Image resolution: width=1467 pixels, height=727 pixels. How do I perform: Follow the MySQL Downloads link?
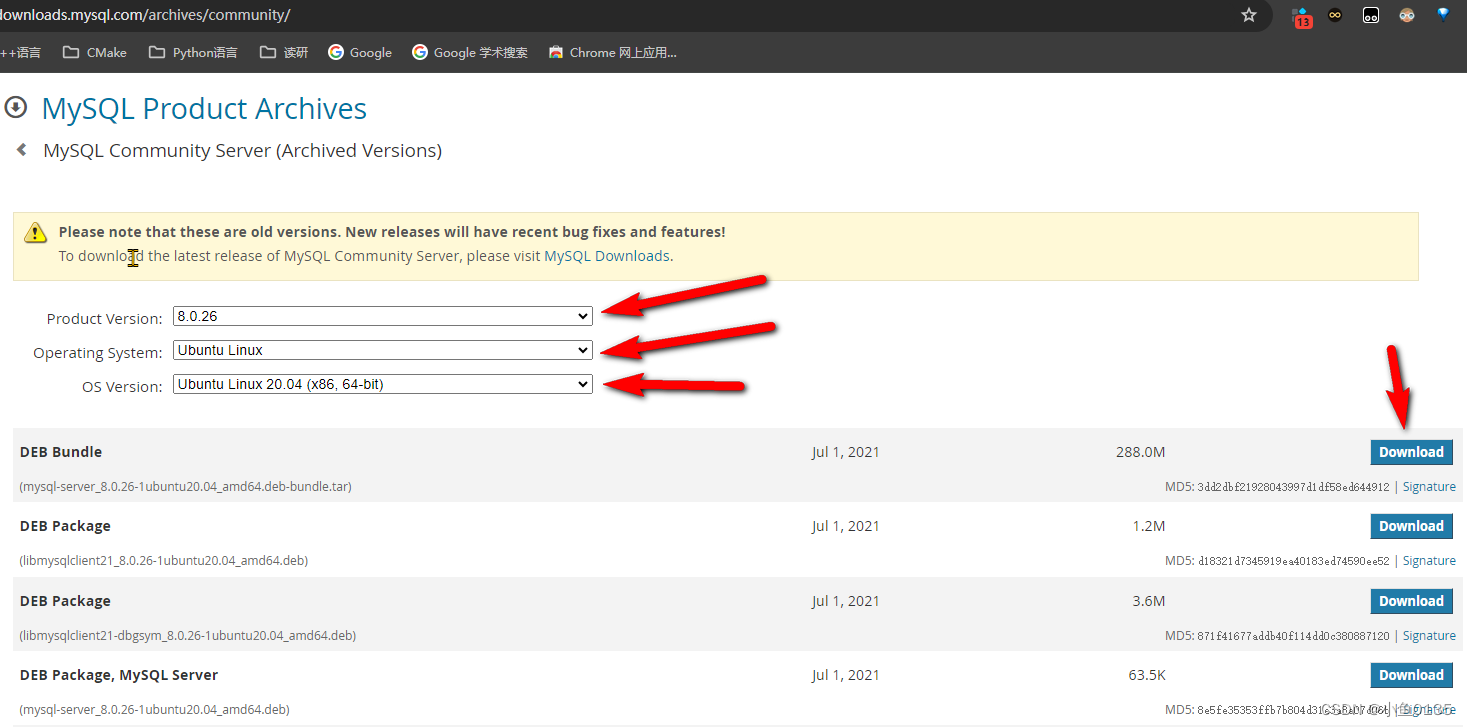tap(607, 256)
